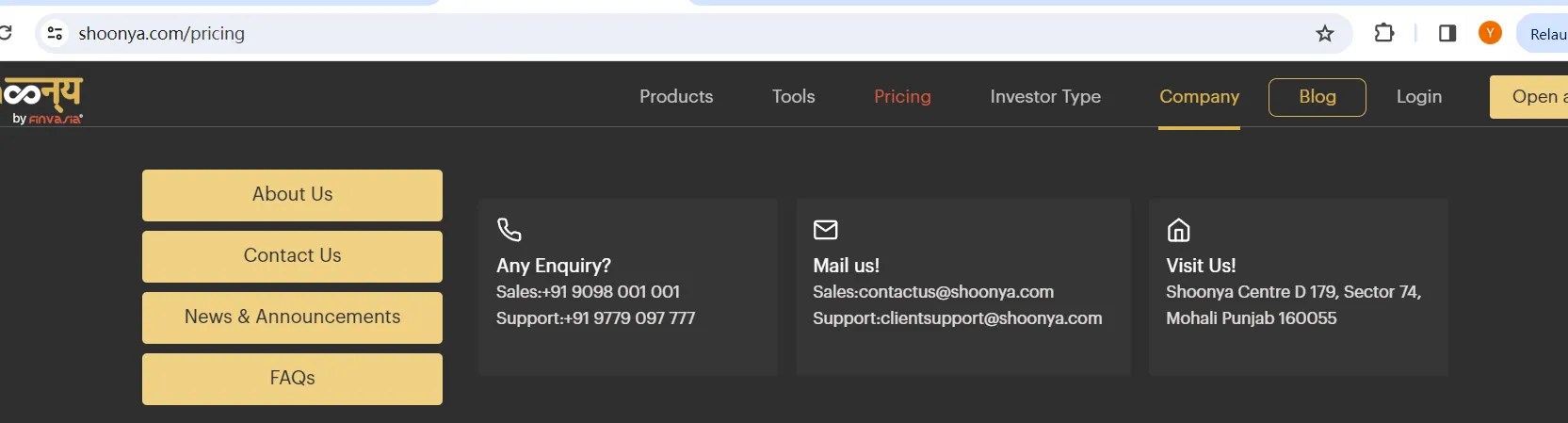Viewport: 1568px width, 423px height.
Task: Open the Company menu
Action: coord(1199,96)
